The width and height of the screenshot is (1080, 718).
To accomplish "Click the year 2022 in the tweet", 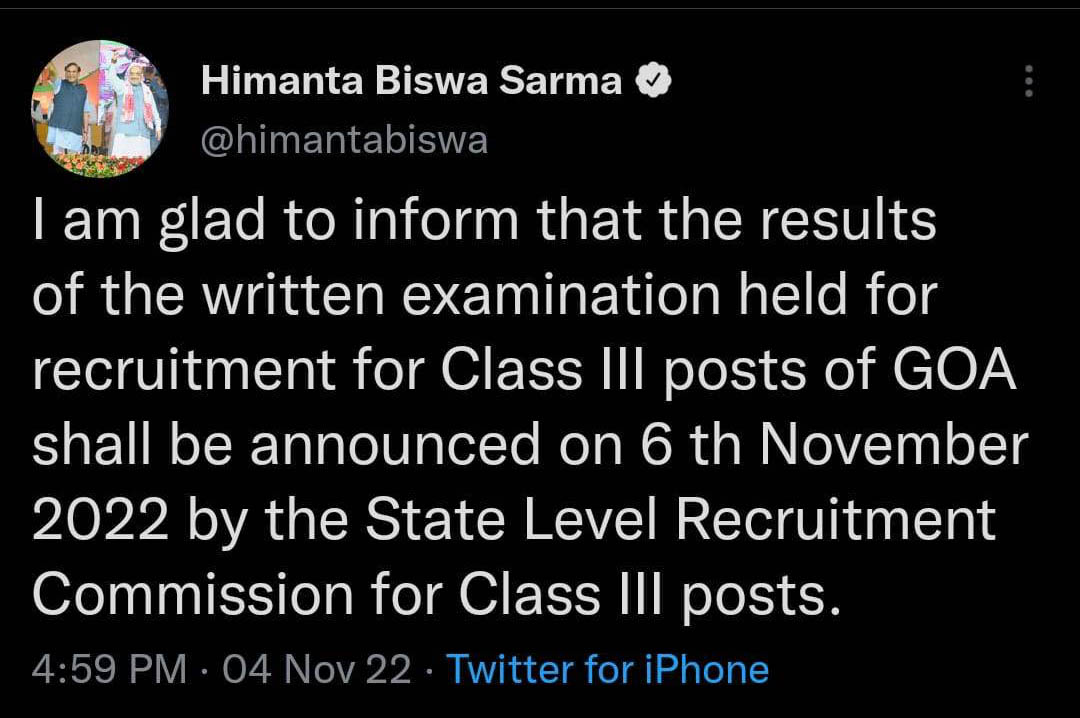I will pos(101,519).
